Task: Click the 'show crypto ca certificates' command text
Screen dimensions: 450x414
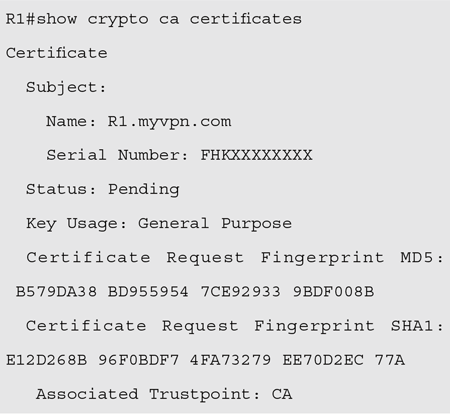Action: click(169, 20)
